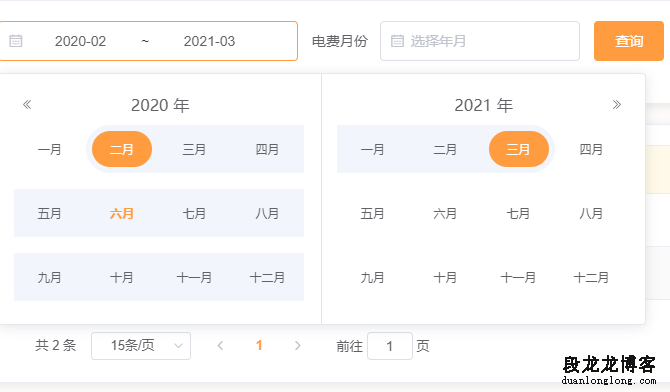Click the start date 2020-02 input
Screen dimensions: 670x392
(80, 41)
